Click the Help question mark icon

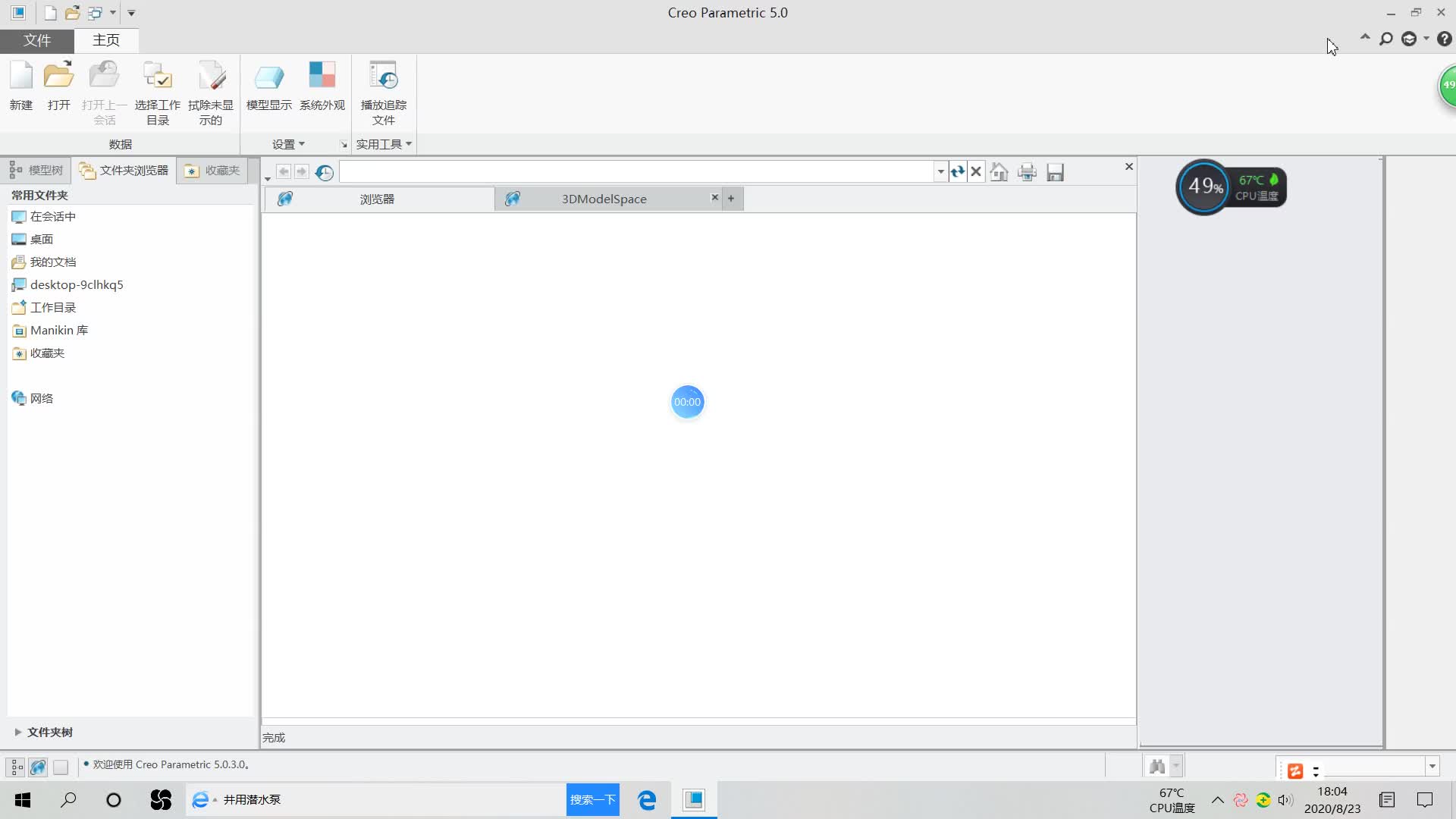1445,39
